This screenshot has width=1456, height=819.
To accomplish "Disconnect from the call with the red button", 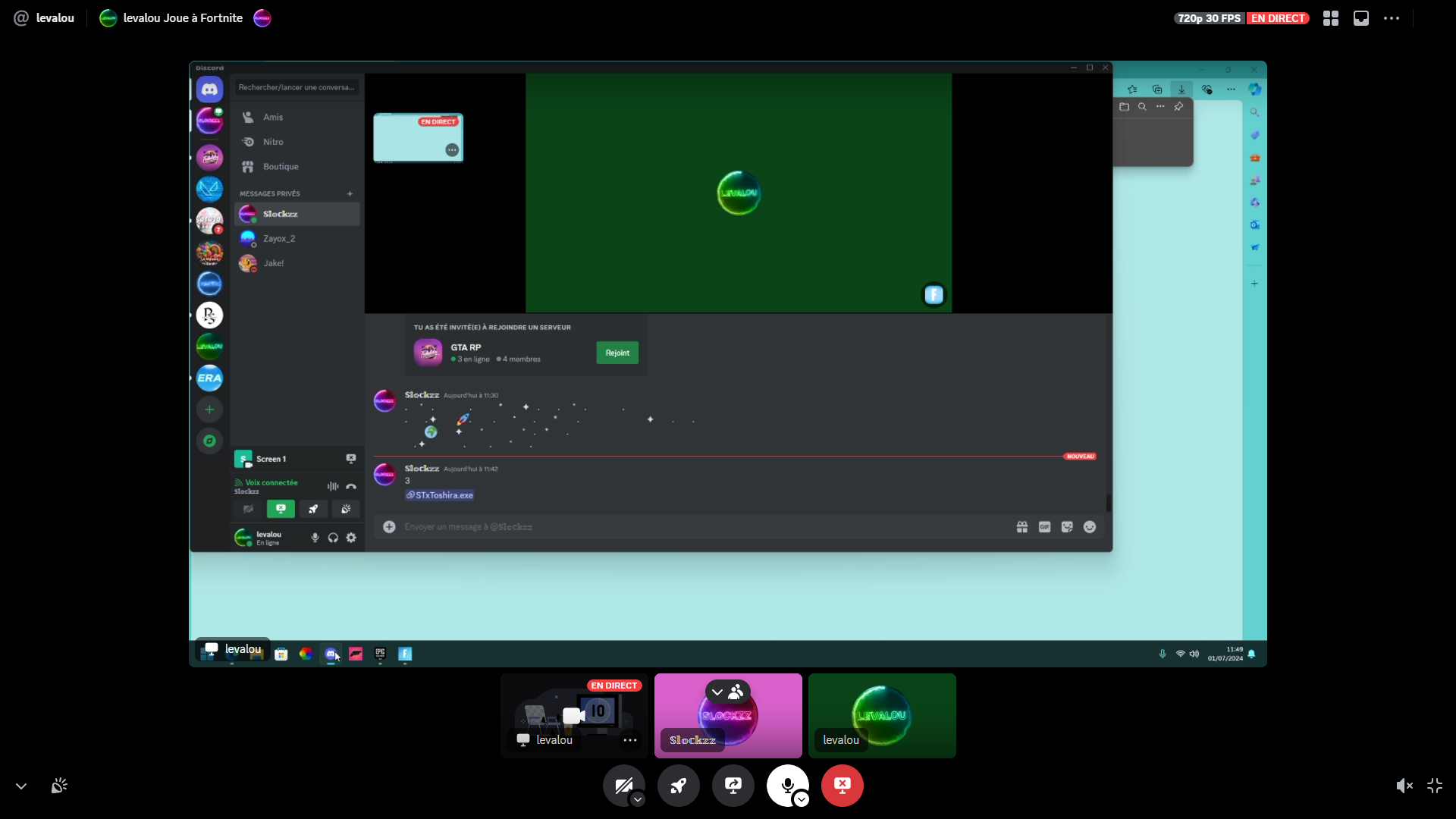I will 843,786.
